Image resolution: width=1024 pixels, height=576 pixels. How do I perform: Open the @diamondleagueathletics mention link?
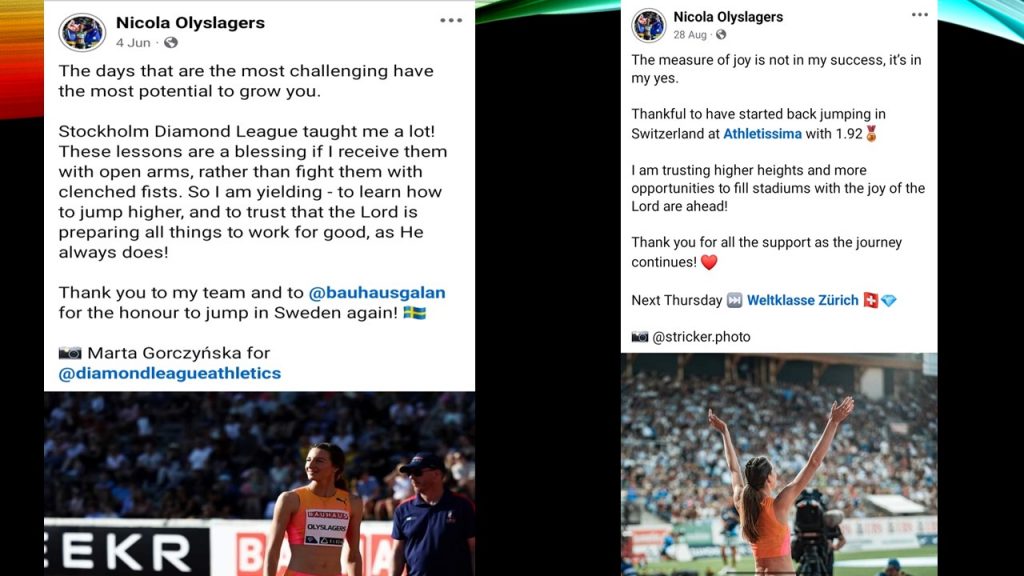(170, 374)
